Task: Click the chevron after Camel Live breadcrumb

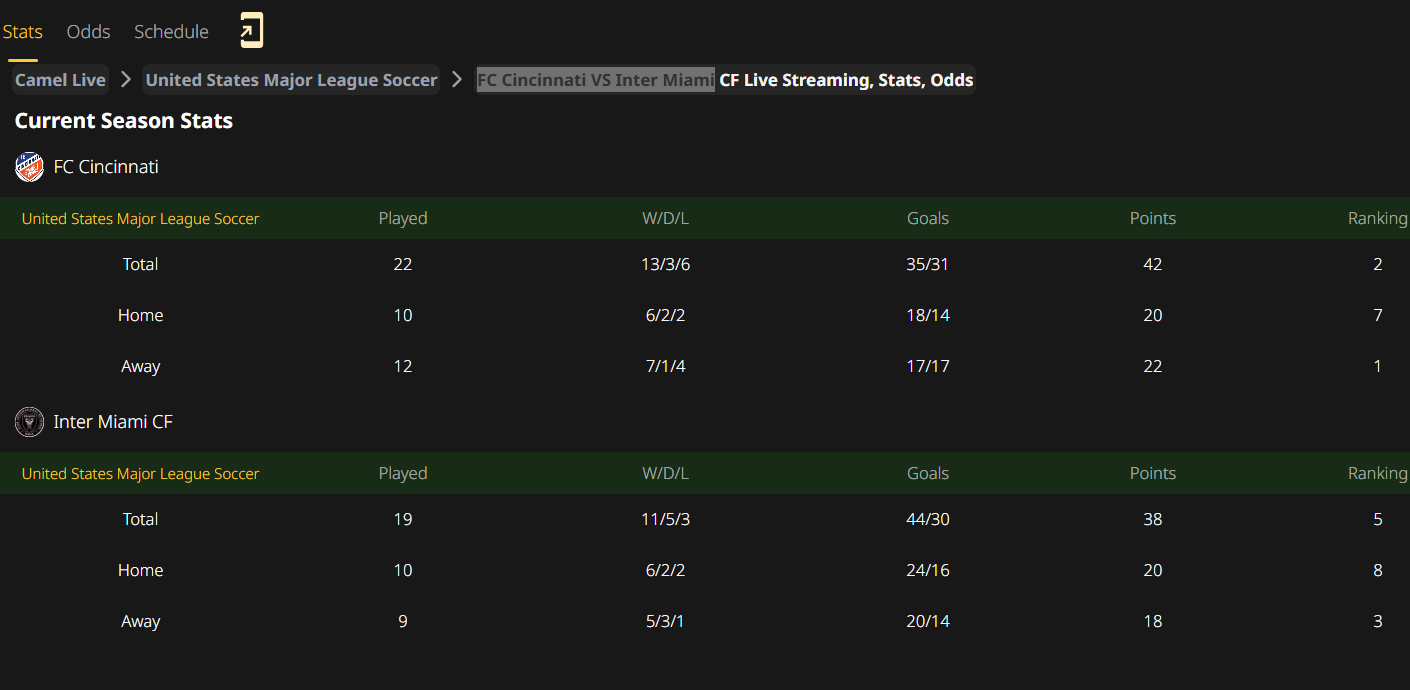Action: pos(126,80)
